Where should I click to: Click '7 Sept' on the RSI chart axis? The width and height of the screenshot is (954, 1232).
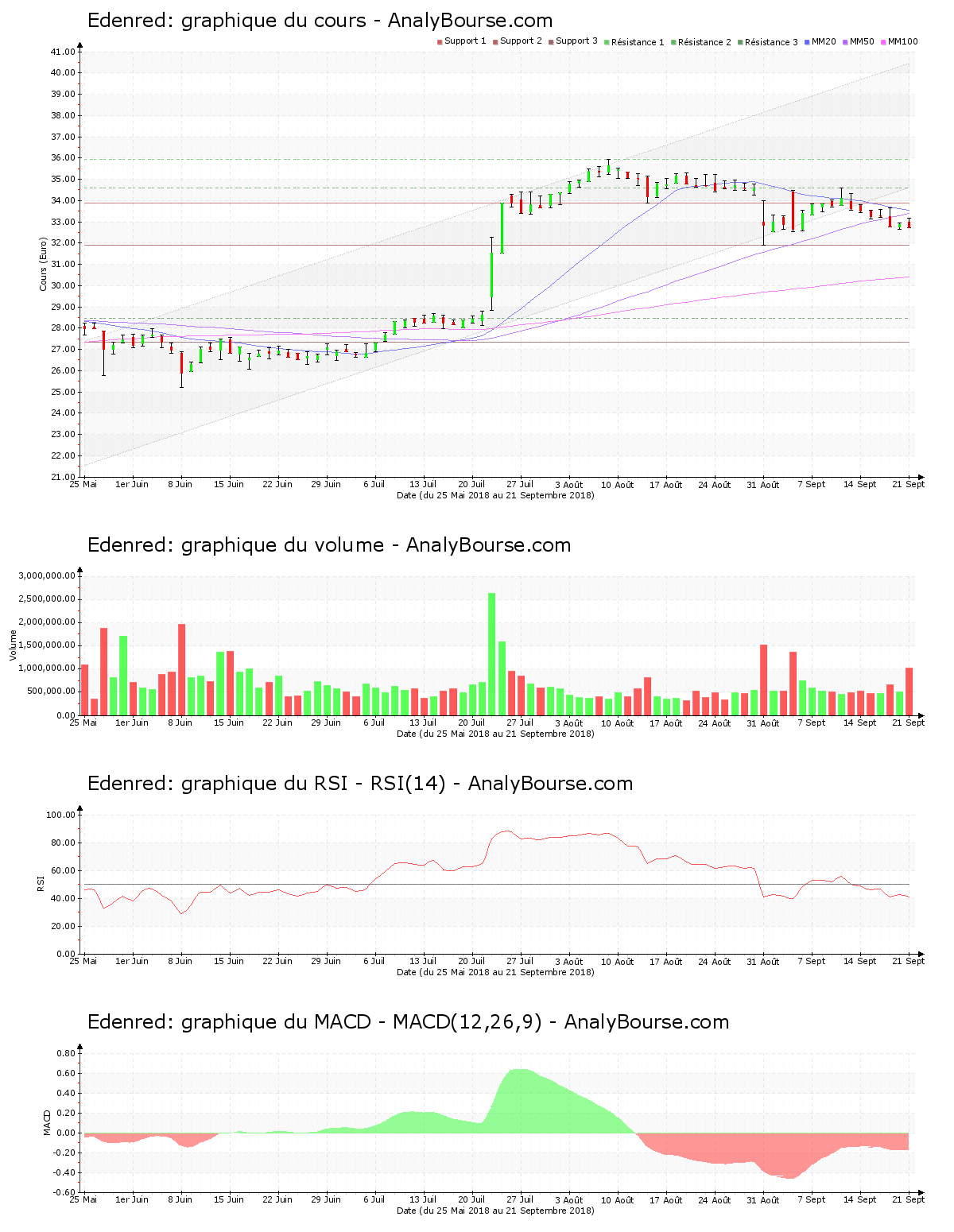(811, 962)
